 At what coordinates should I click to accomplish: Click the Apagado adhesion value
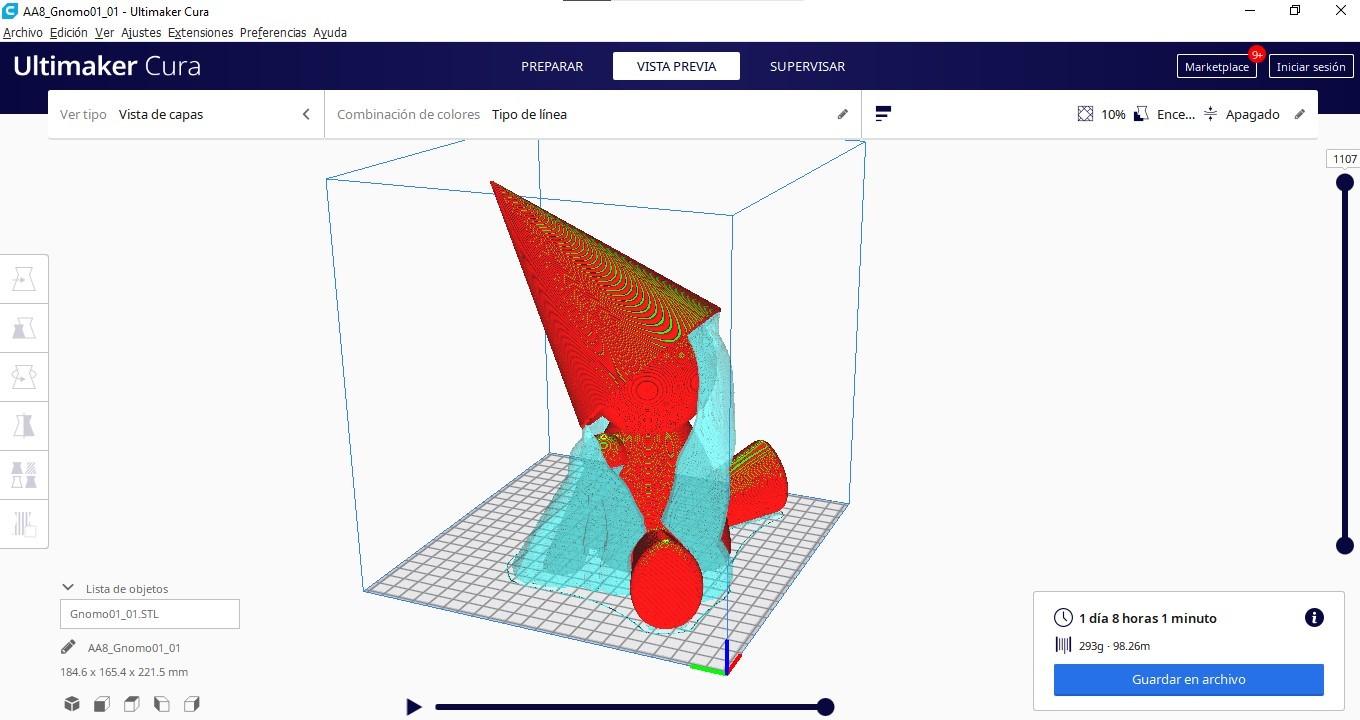click(1253, 114)
